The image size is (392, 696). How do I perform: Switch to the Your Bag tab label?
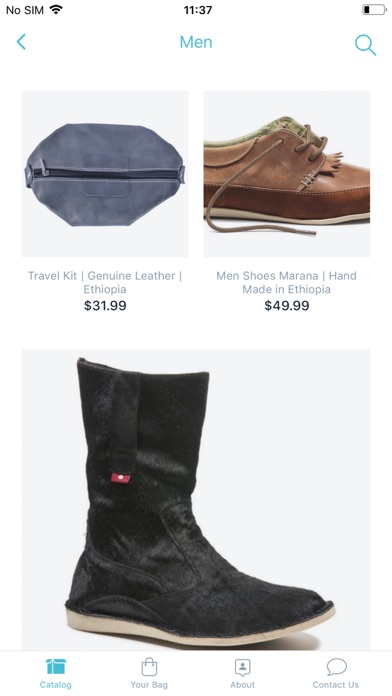[x=149, y=684]
